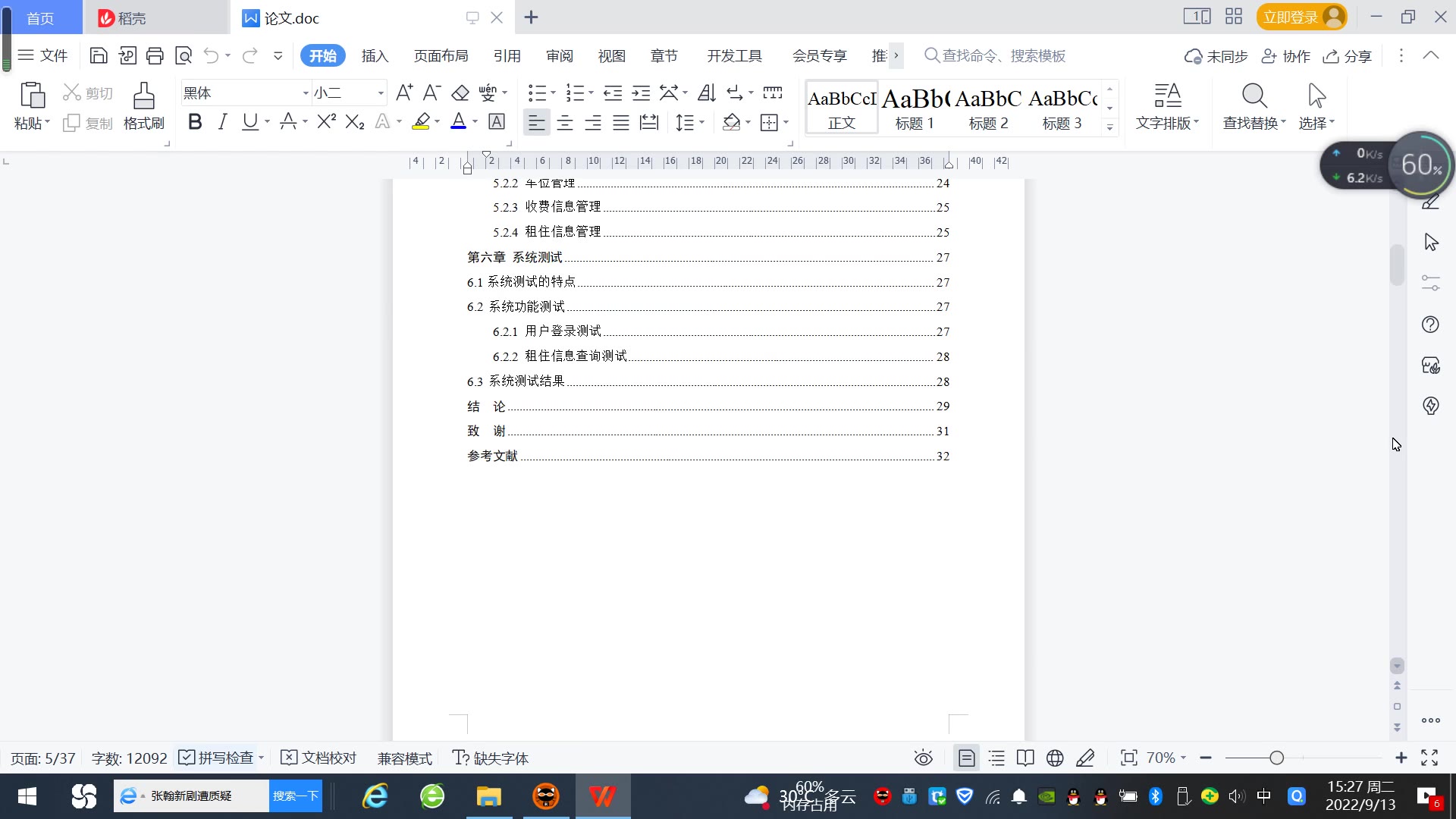The width and height of the screenshot is (1456, 819).
Task: Click the Bold formatting icon
Action: [x=195, y=122]
